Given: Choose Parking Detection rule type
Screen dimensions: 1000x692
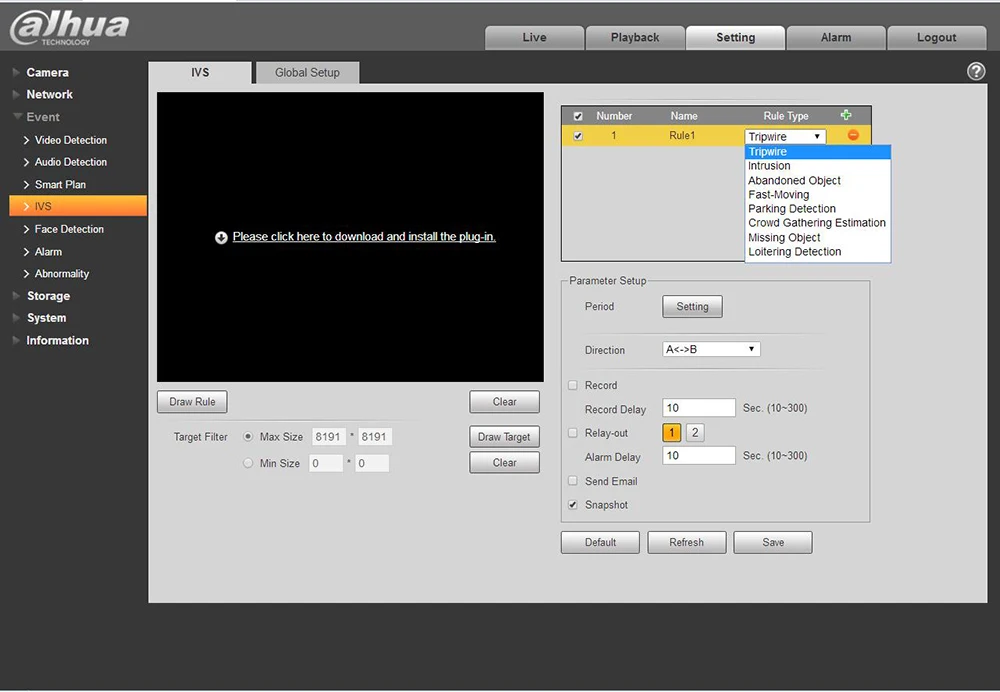Looking at the screenshot, I should click(818, 209).
